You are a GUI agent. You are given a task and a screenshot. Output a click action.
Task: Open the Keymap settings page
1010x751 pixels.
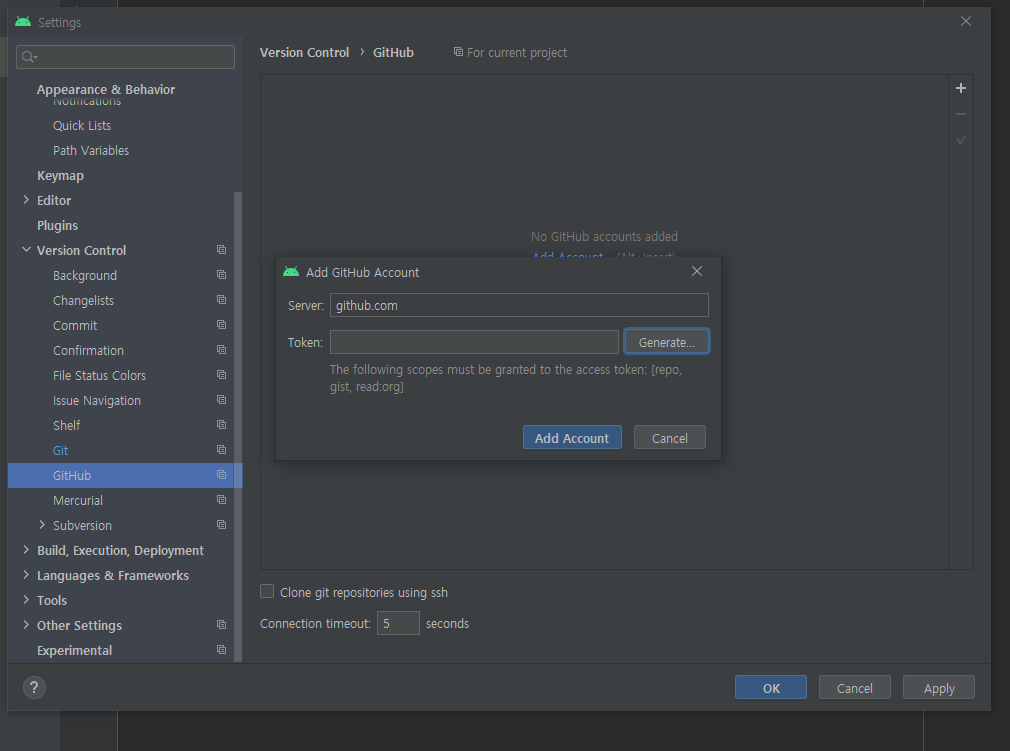pos(61,176)
